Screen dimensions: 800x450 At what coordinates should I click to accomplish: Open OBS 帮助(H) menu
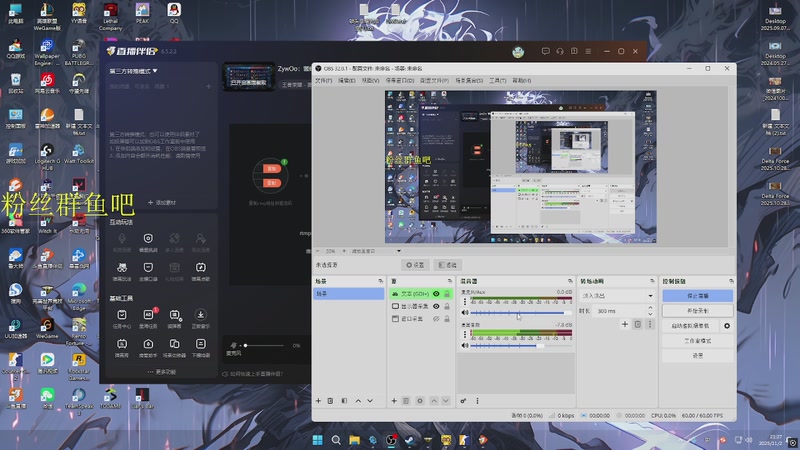coord(521,81)
